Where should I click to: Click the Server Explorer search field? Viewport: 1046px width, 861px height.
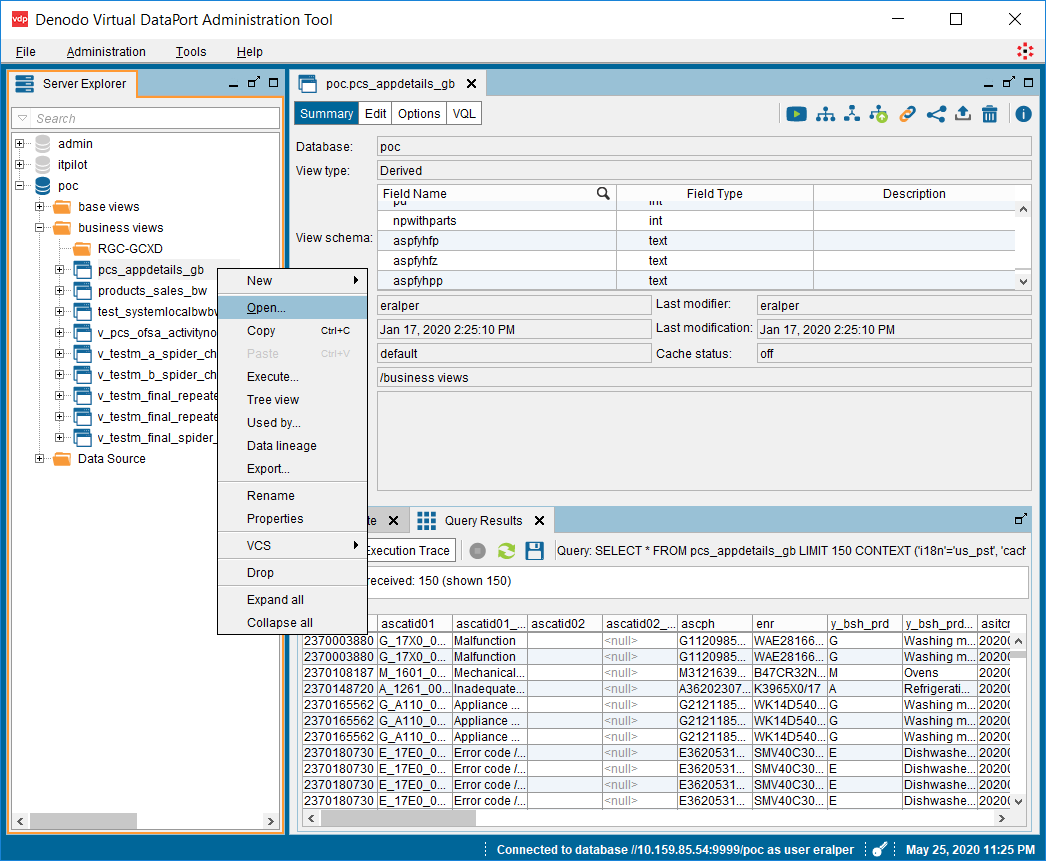pyautogui.click(x=155, y=118)
